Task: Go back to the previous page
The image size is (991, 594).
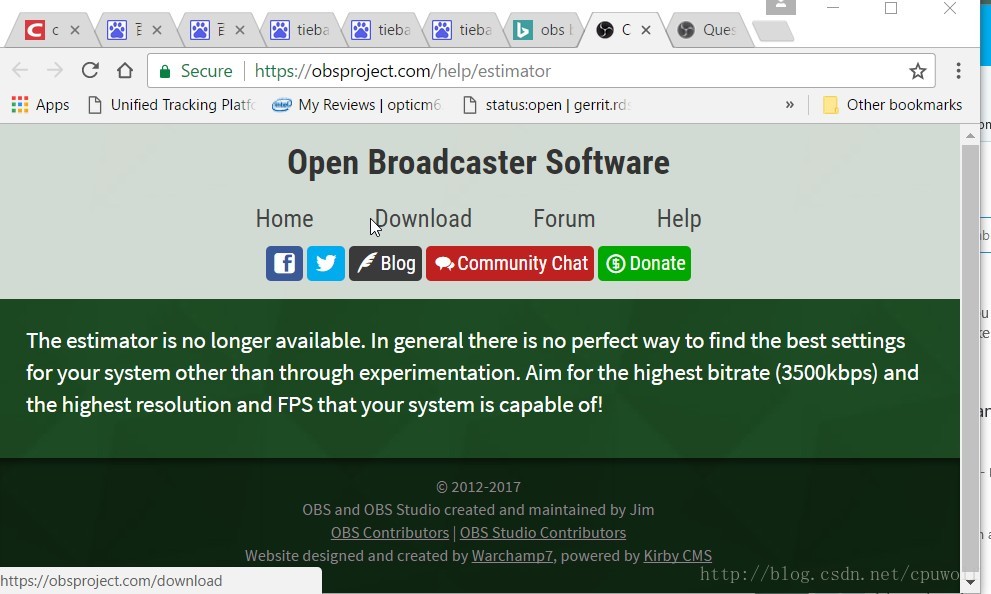Action: point(20,70)
